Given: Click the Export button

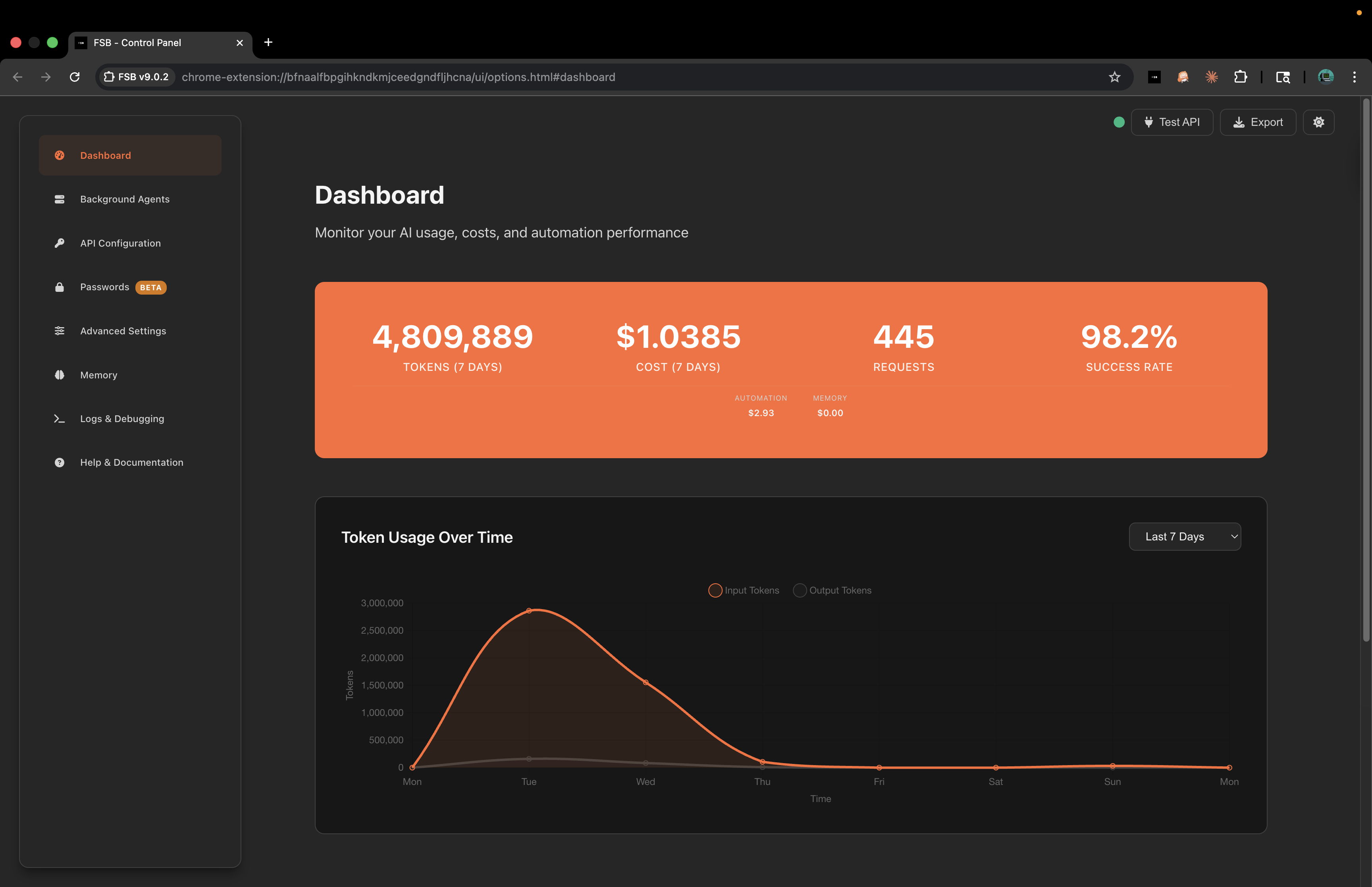Looking at the screenshot, I should tap(1258, 122).
